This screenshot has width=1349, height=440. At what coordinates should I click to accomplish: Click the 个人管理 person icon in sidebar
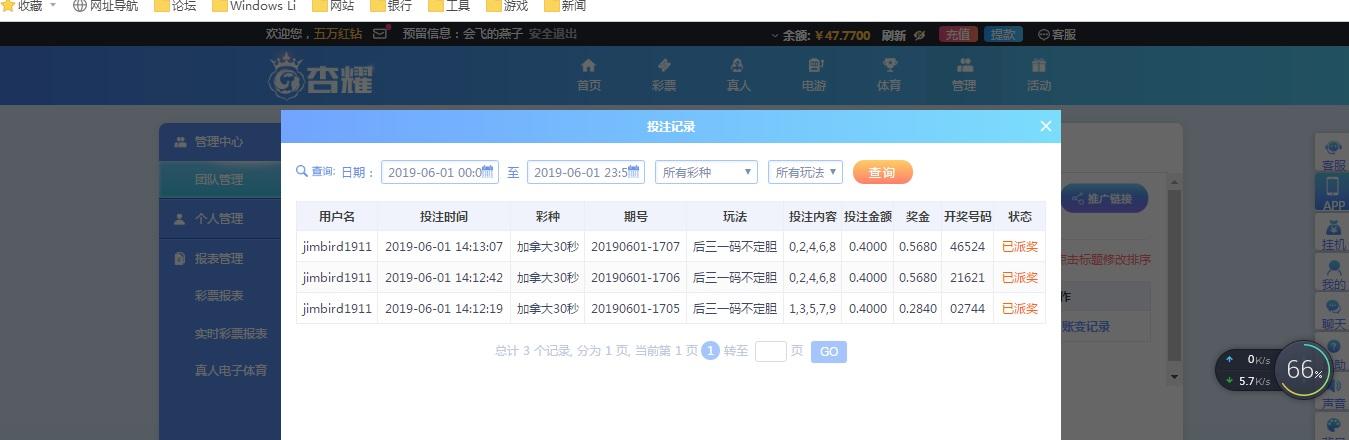pyautogui.click(x=180, y=218)
